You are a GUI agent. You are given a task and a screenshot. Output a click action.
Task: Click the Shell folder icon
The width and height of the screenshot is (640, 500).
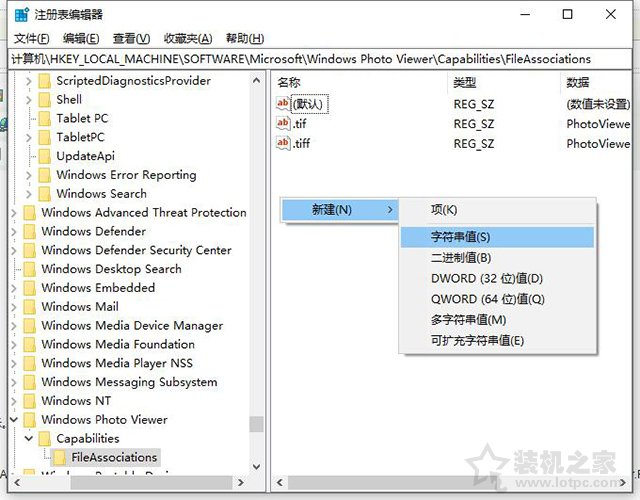point(44,100)
